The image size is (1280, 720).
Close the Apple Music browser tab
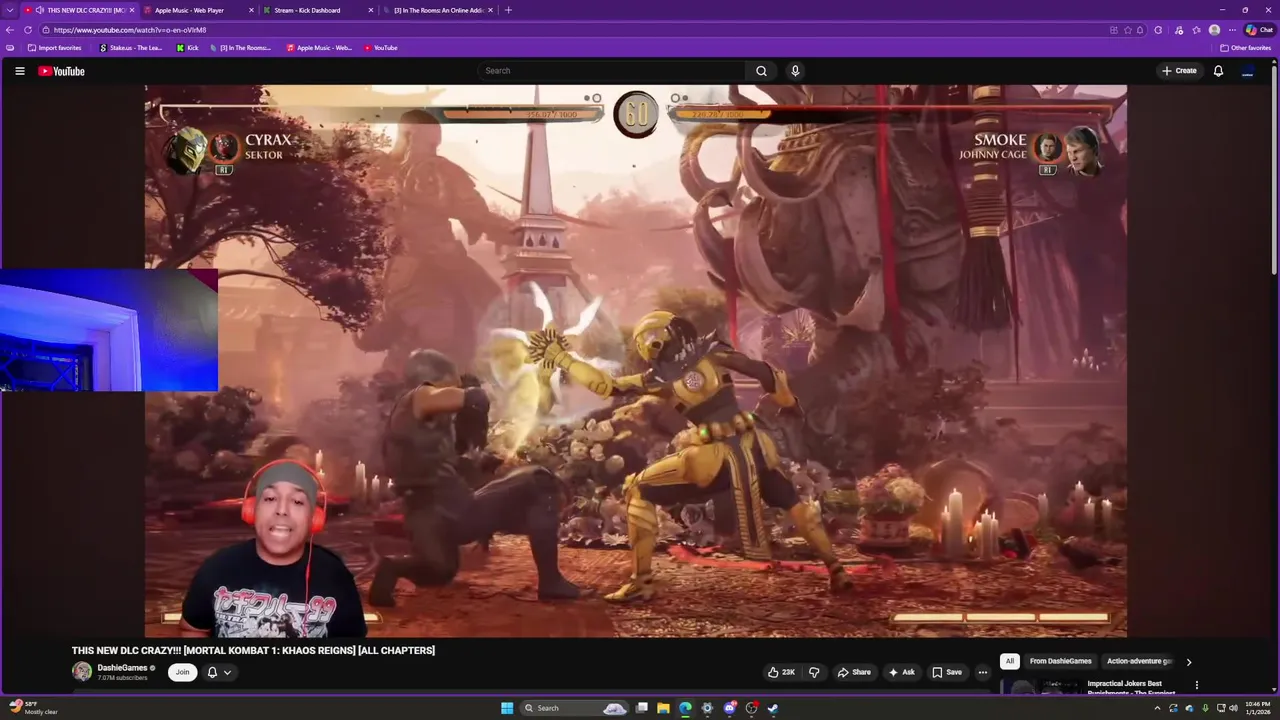coord(251,10)
